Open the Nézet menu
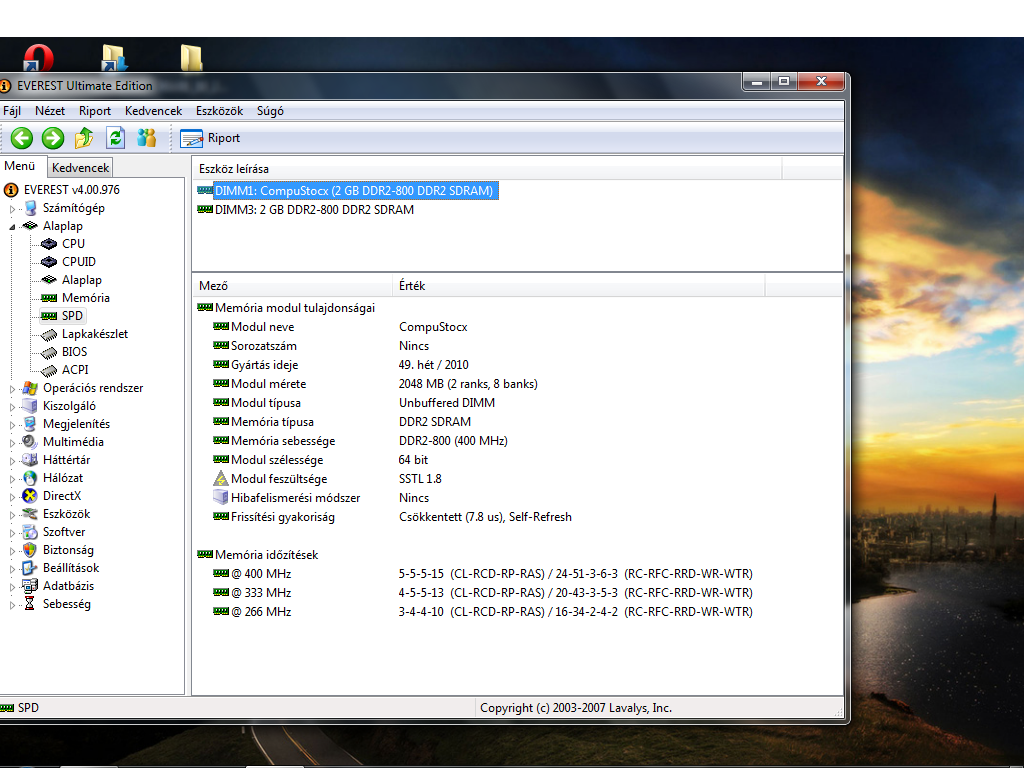1024x768 pixels. point(50,111)
